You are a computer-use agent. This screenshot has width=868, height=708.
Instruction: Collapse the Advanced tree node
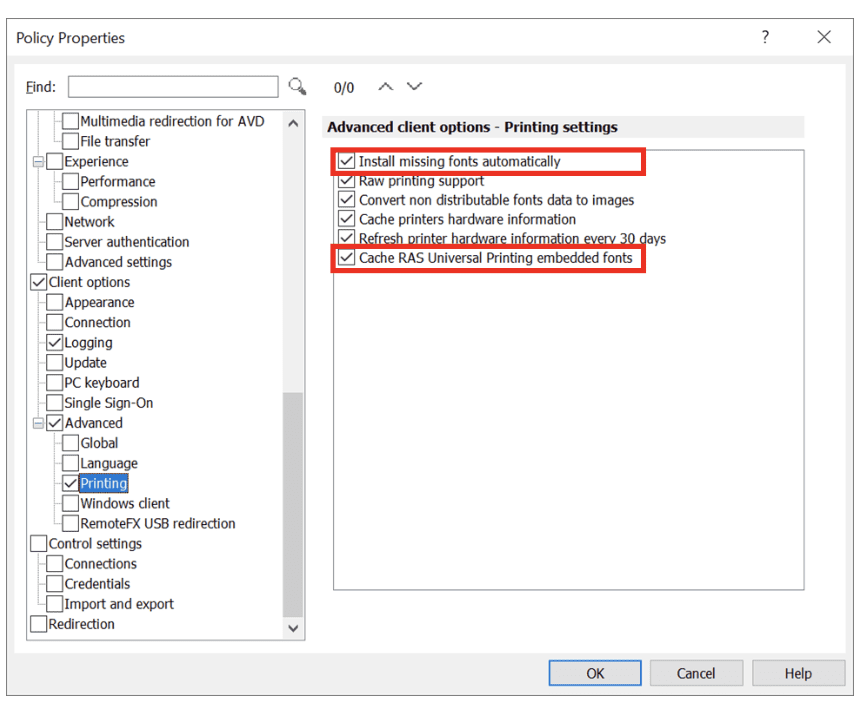(x=39, y=423)
